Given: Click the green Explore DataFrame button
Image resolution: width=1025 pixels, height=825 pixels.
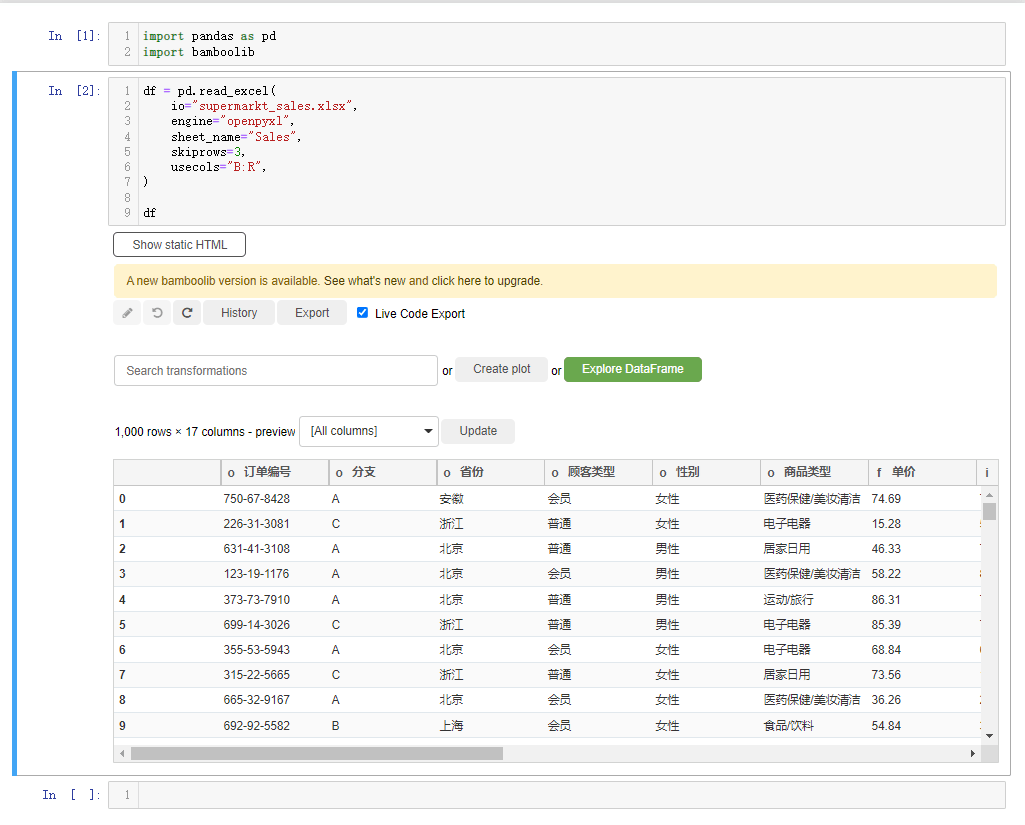Looking at the screenshot, I should [632, 369].
